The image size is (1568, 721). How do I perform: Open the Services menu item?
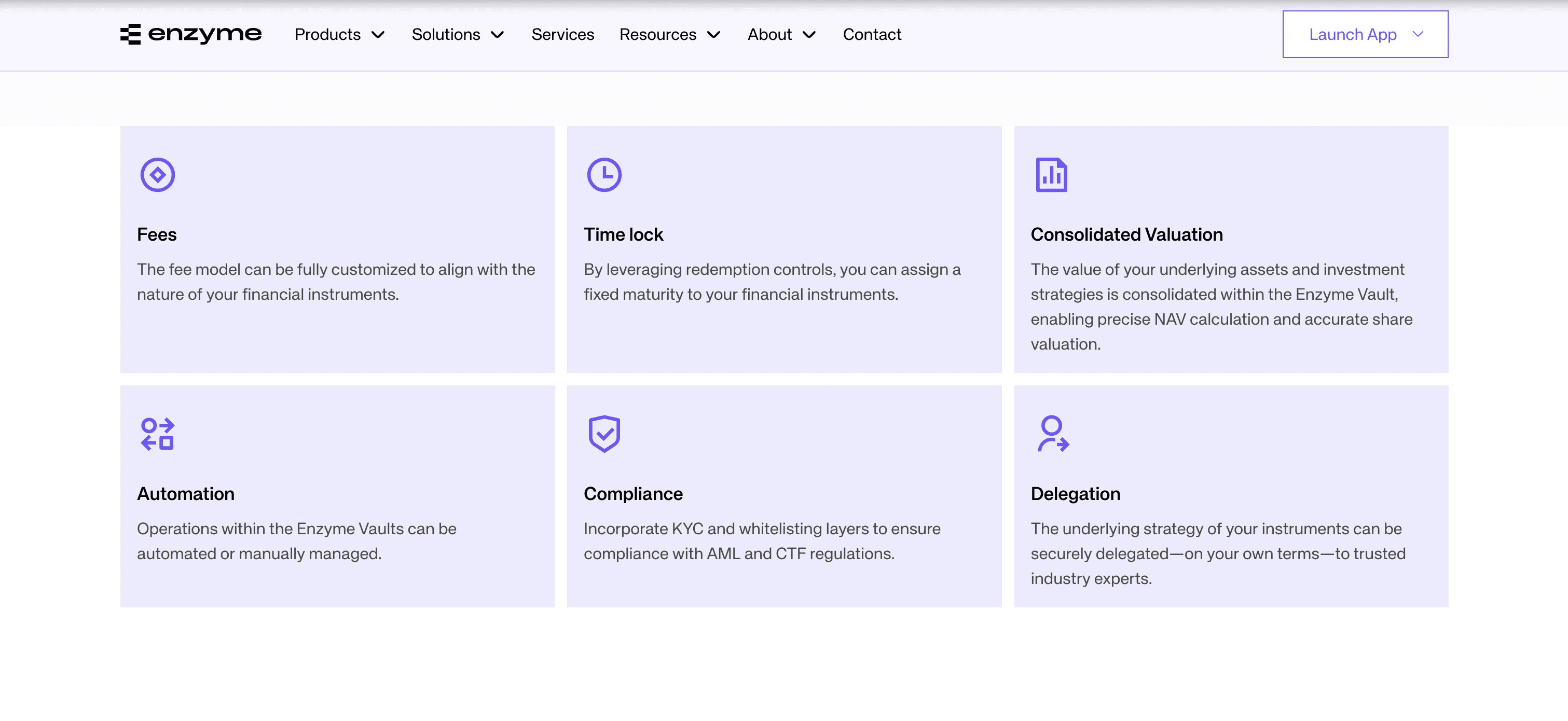pos(562,35)
